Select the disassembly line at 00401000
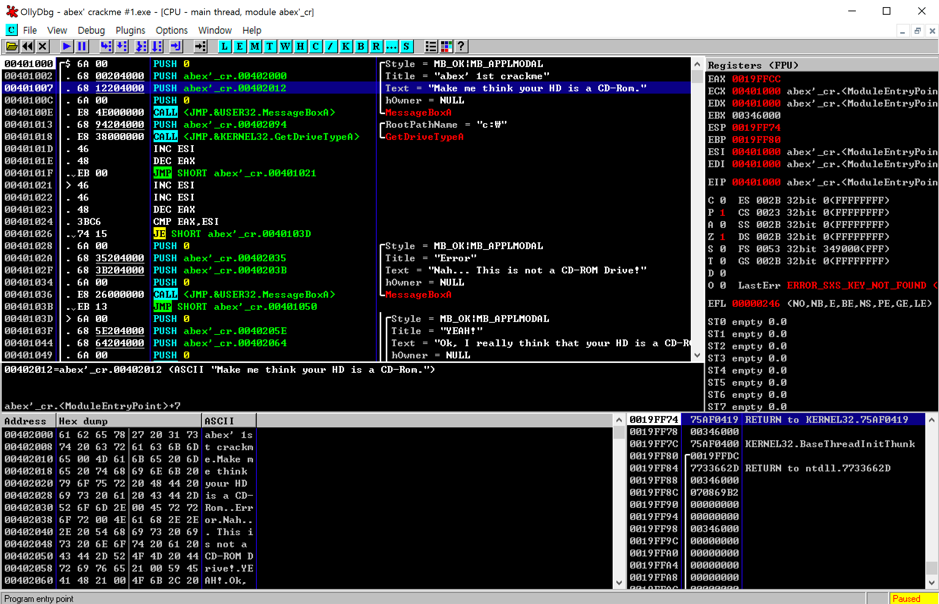This screenshot has height=604, width=939. pos(346,63)
